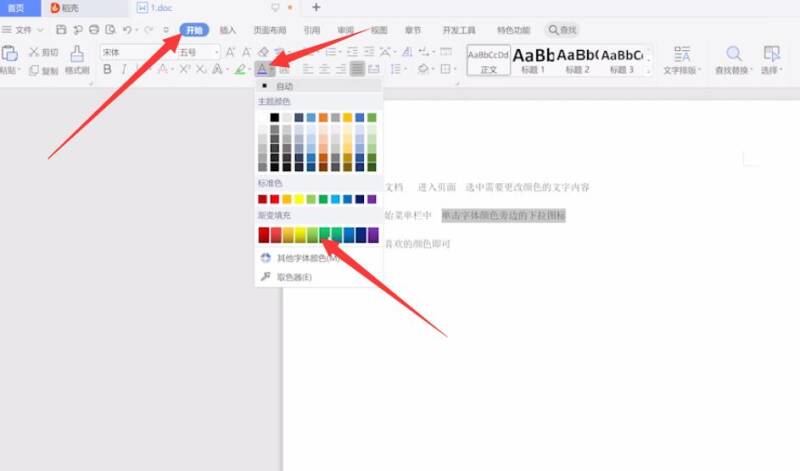Click the Redo arrow icon

click(148, 30)
